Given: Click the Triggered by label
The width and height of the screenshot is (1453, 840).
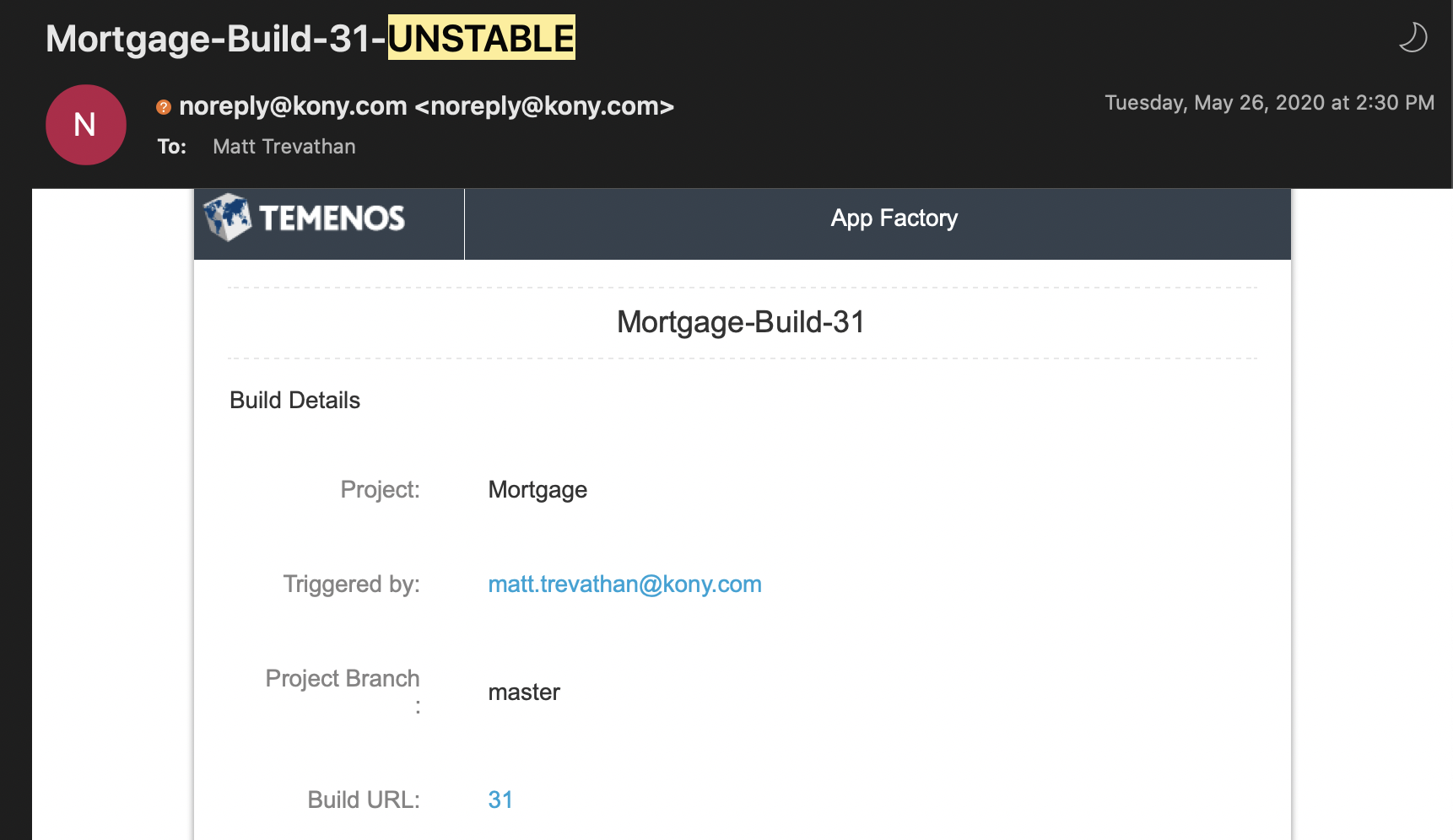Looking at the screenshot, I should coord(351,584).
